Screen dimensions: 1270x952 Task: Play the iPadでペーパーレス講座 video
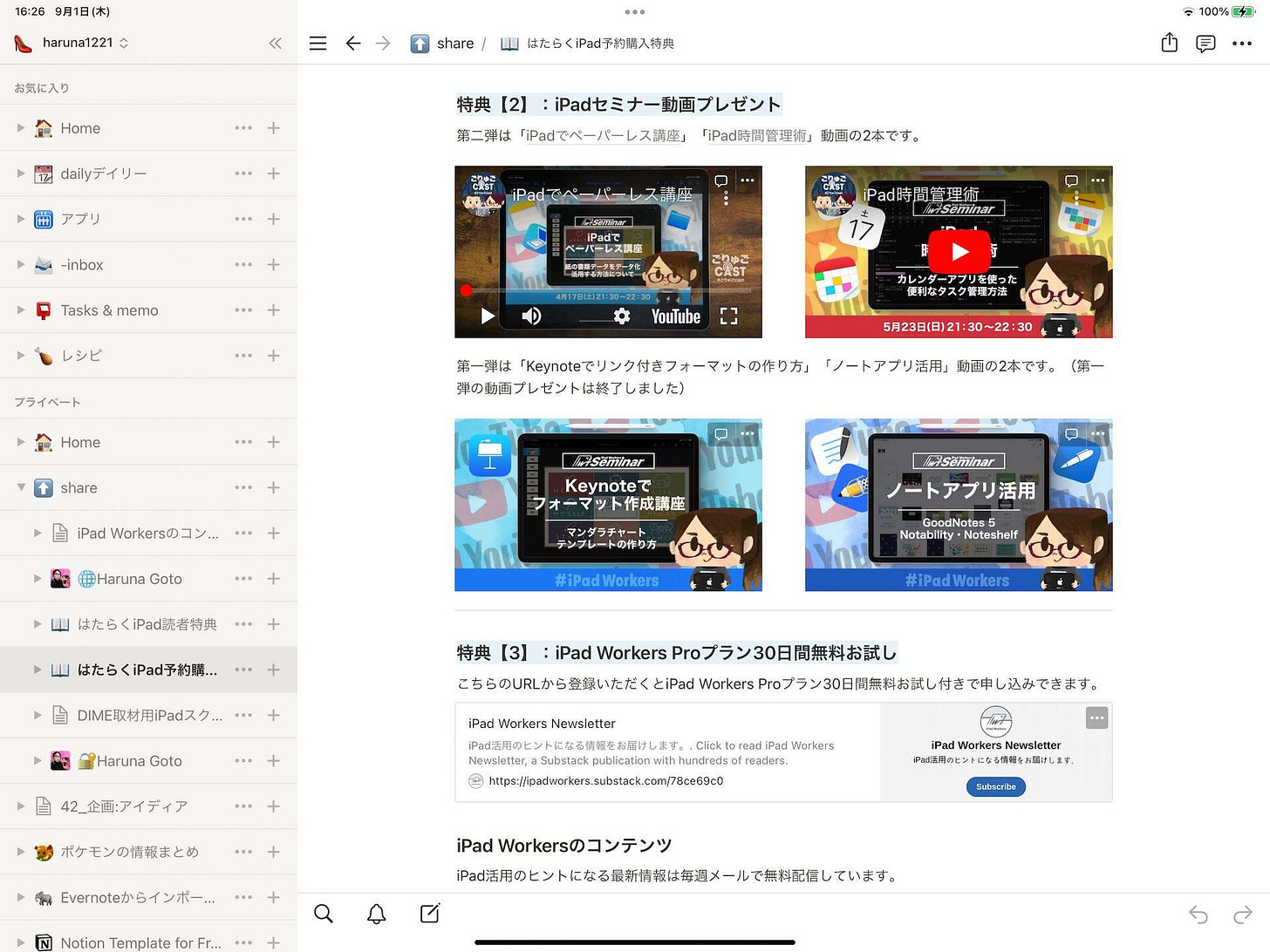(488, 316)
